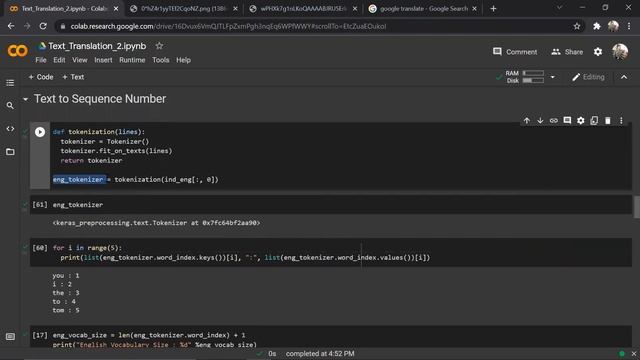Select cell [60] with the for loop

pos(331,253)
